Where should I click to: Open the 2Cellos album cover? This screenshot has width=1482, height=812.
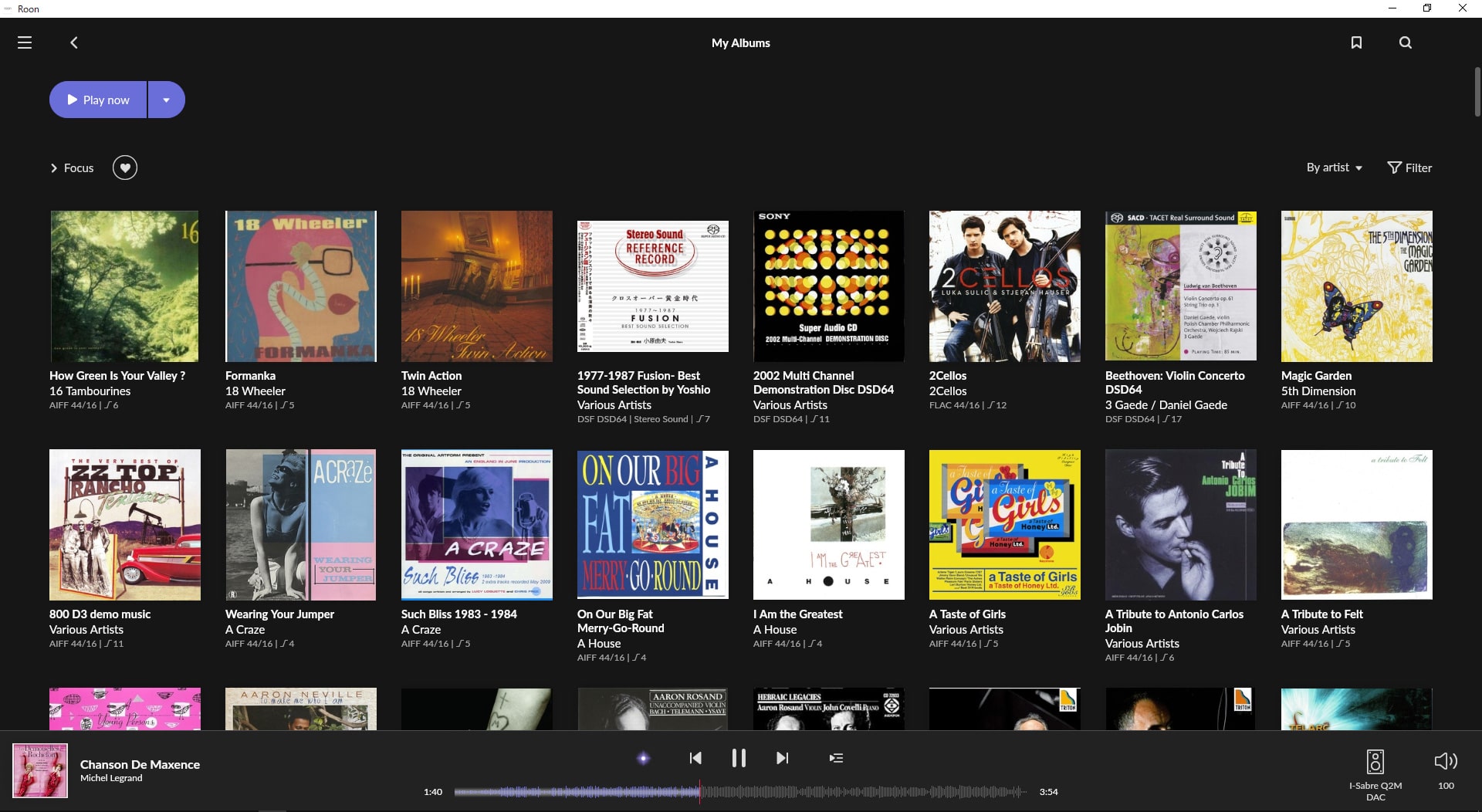tap(1005, 286)
